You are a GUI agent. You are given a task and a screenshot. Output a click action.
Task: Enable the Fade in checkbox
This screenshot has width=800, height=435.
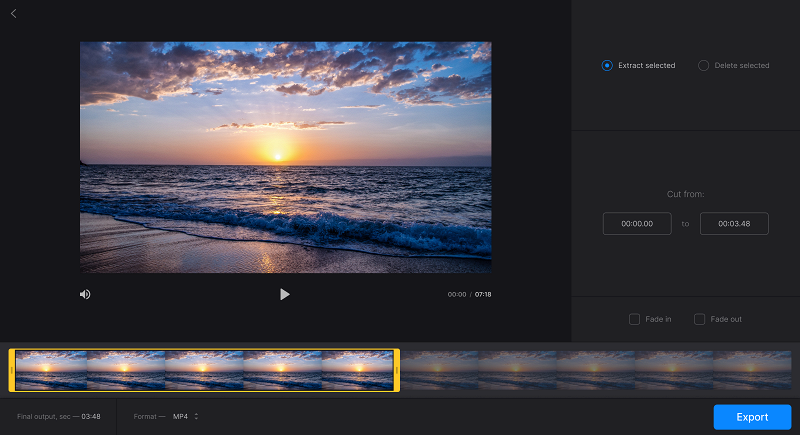pos(634,319)
